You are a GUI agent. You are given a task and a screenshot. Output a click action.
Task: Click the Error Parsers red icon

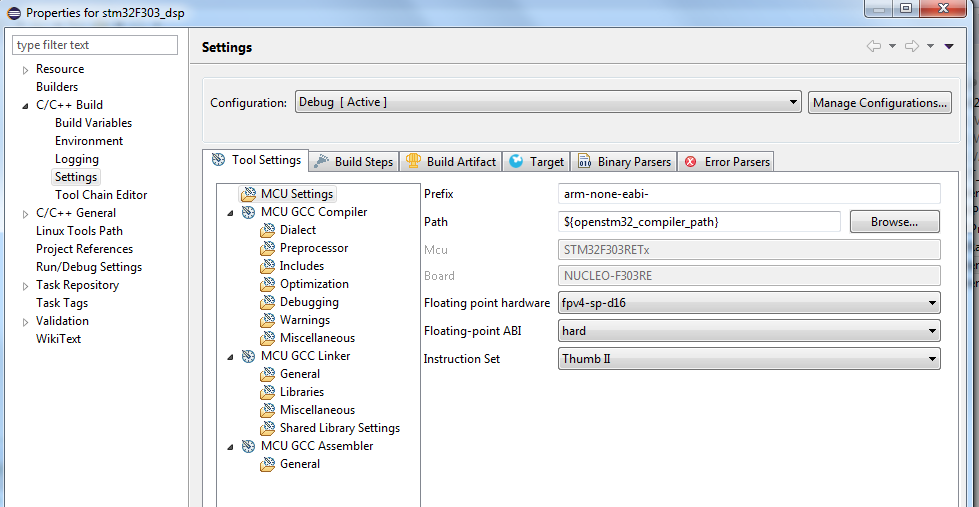click(691, 162)
